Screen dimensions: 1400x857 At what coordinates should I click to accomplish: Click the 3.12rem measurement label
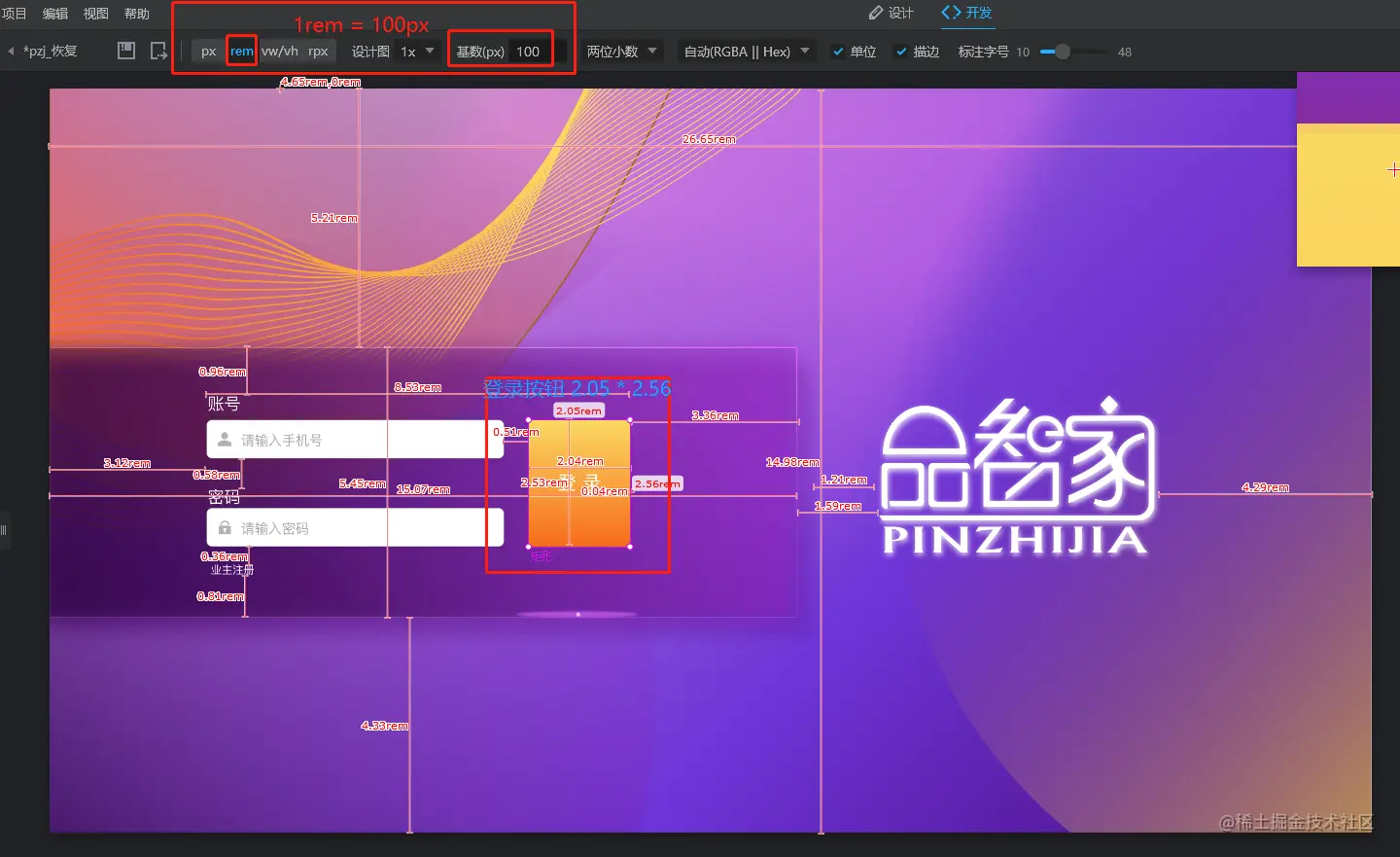coord(127,463)
